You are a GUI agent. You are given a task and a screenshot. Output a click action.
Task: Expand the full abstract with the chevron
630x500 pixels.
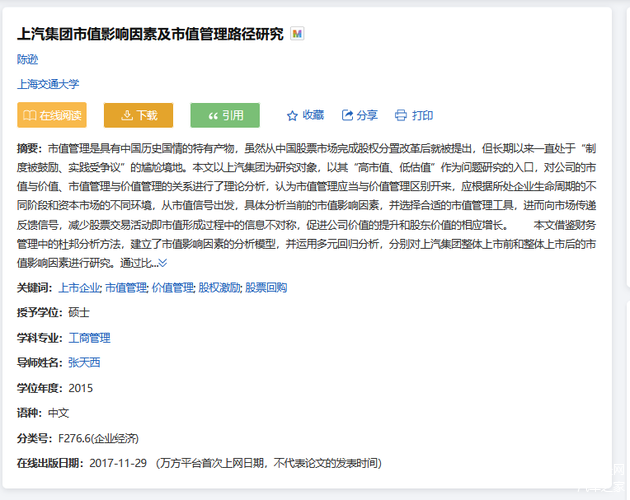pyautogui.click(x=163, y=263)
